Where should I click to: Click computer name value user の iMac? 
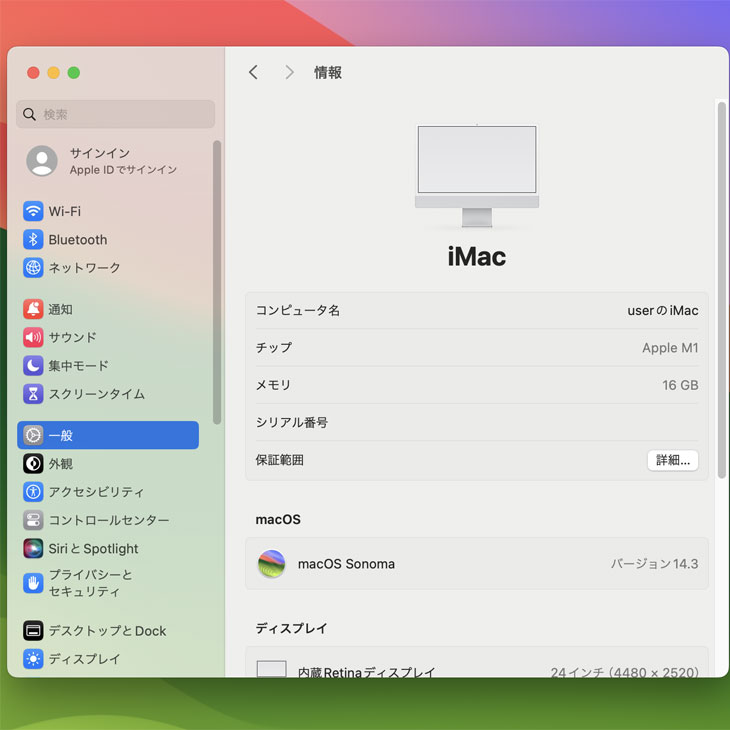tap(662, 311)
